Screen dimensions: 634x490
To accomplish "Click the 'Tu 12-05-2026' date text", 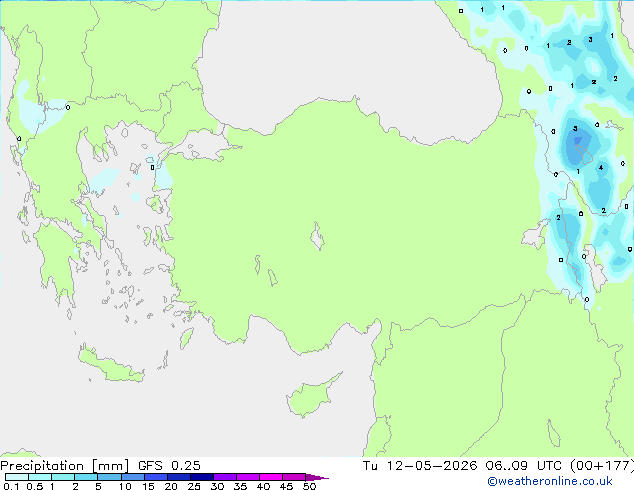I will click(x=420, y=466).
